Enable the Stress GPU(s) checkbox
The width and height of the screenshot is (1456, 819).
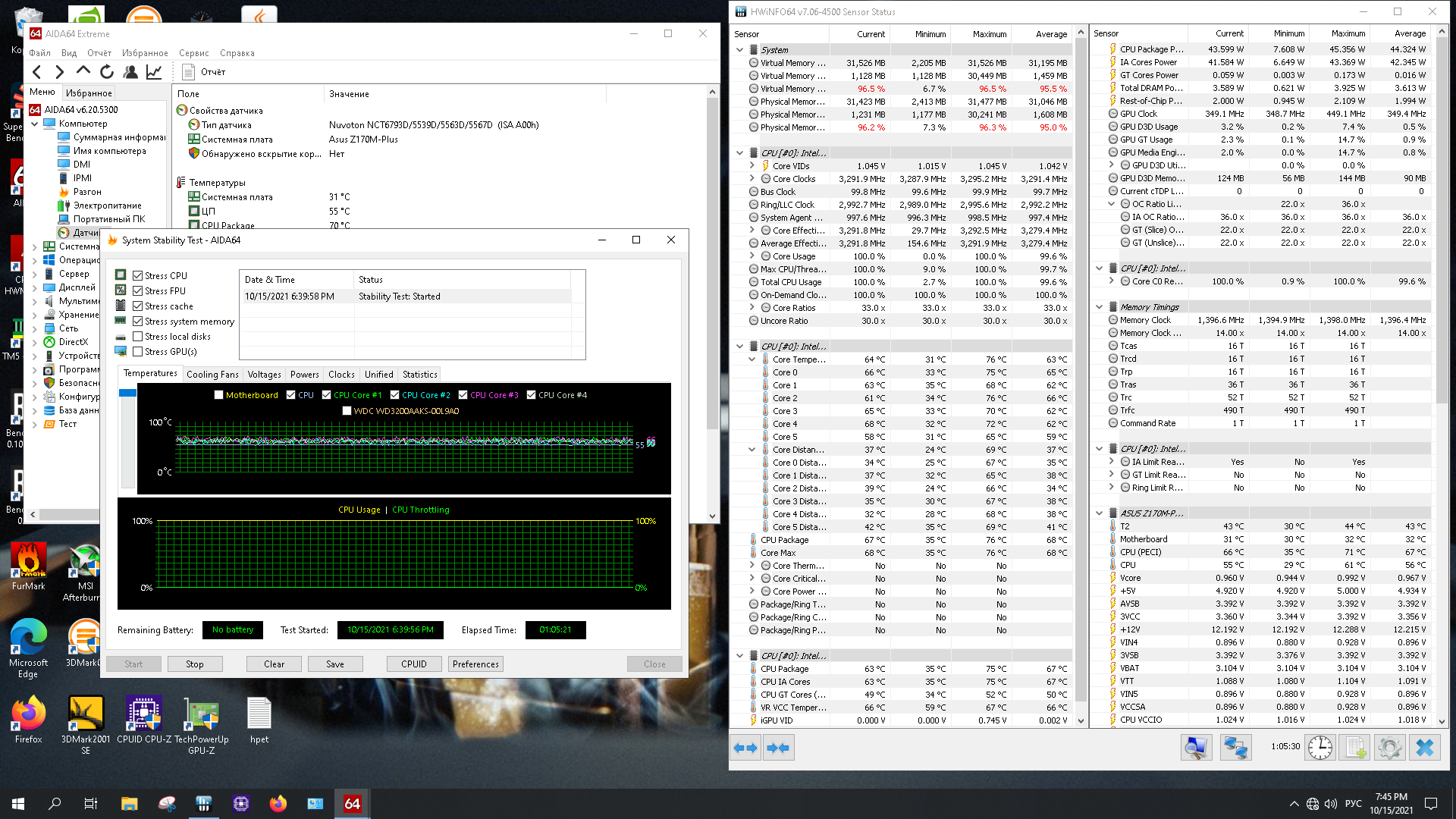138,352
